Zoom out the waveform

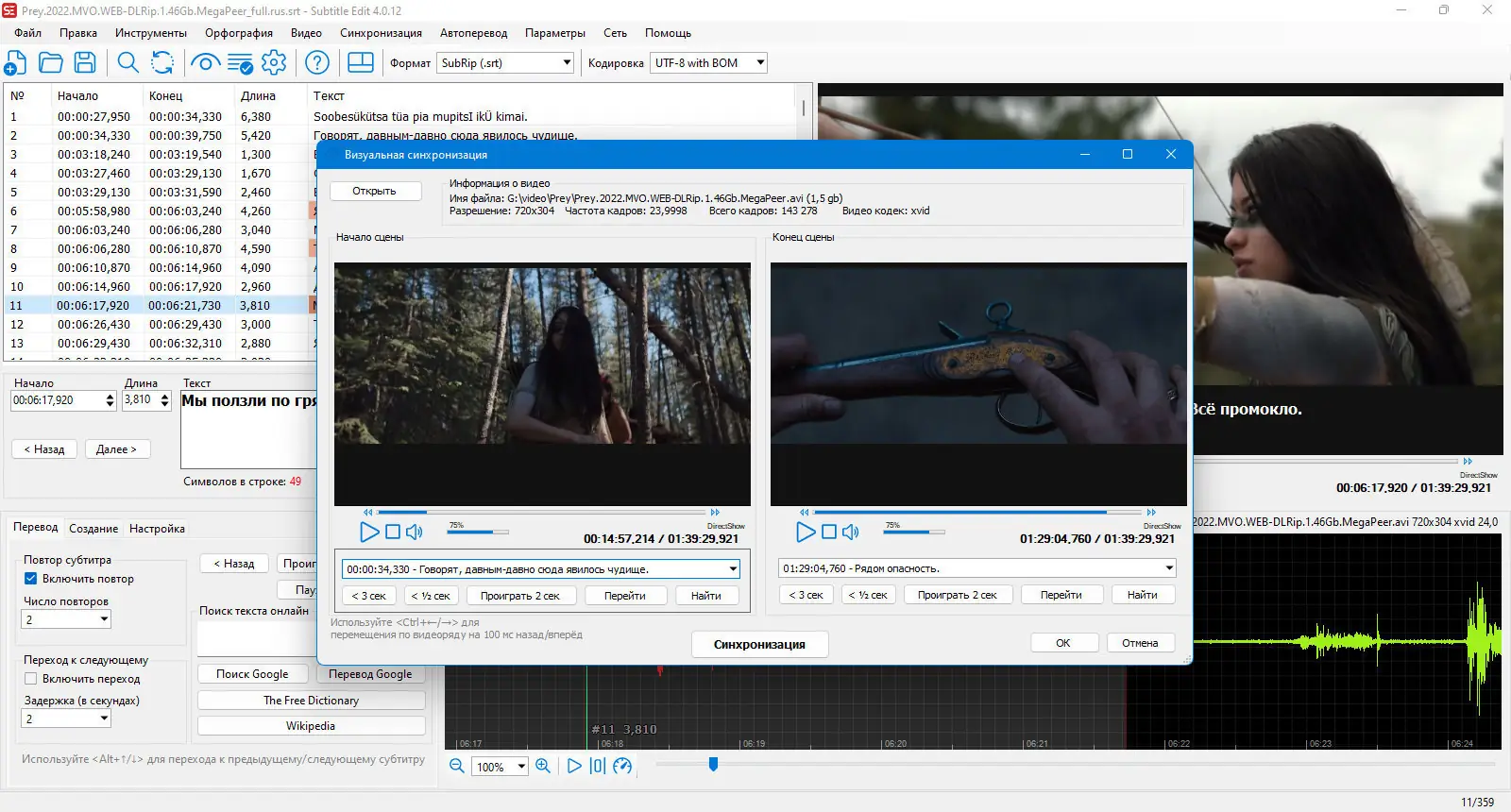[457, 767]
